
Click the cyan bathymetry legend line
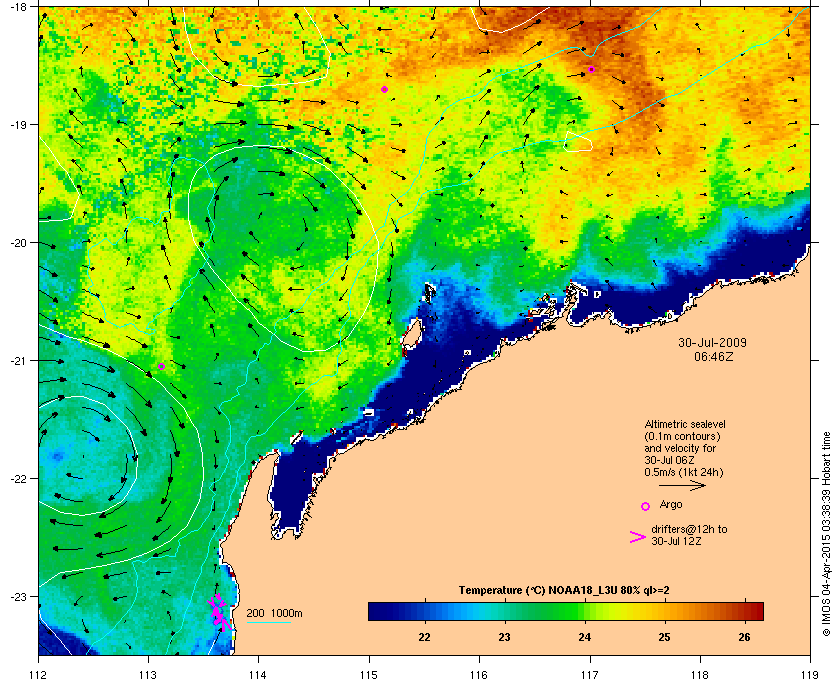(x=268, y=623)
